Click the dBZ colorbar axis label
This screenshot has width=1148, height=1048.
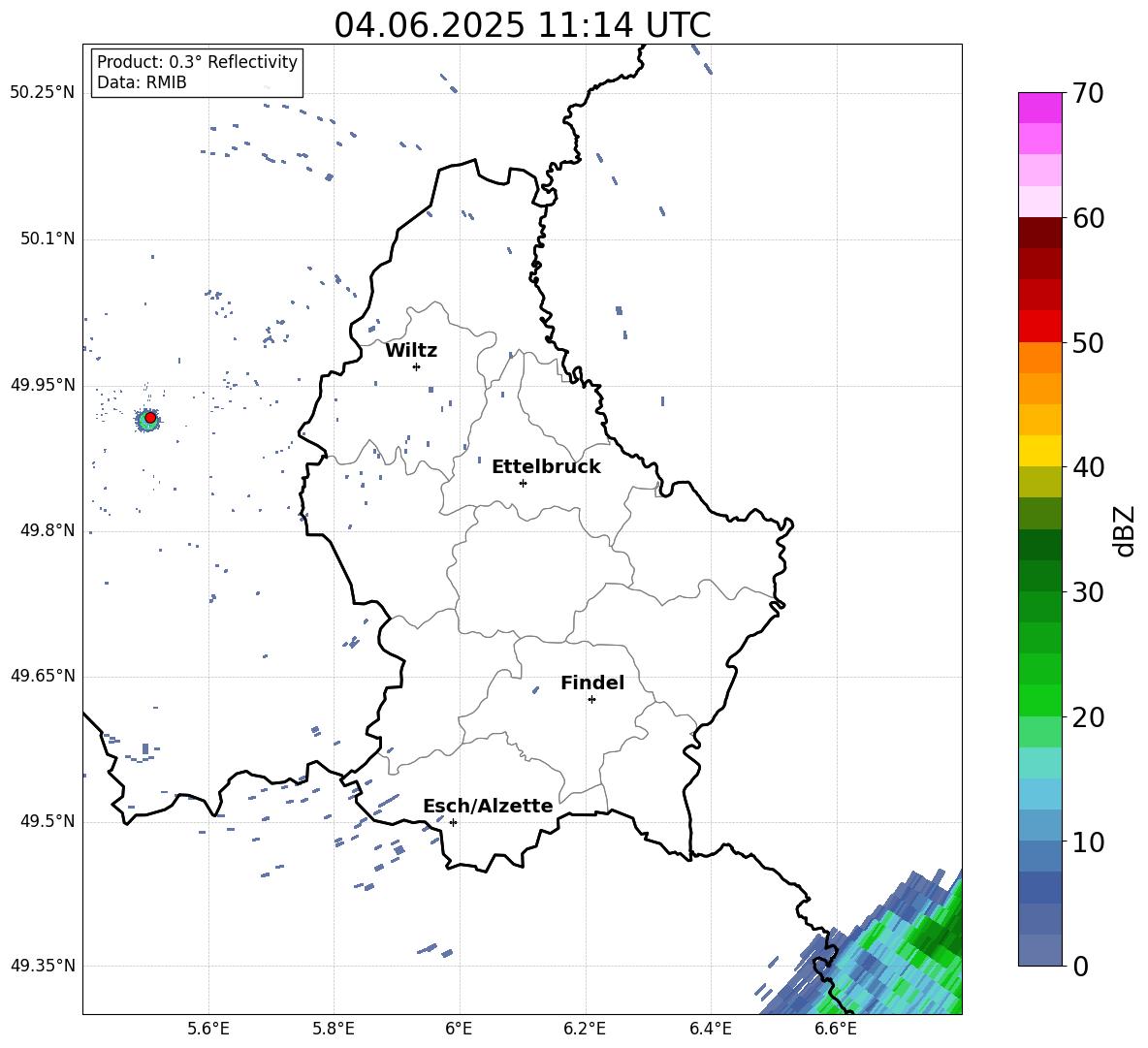[1124, 530]
